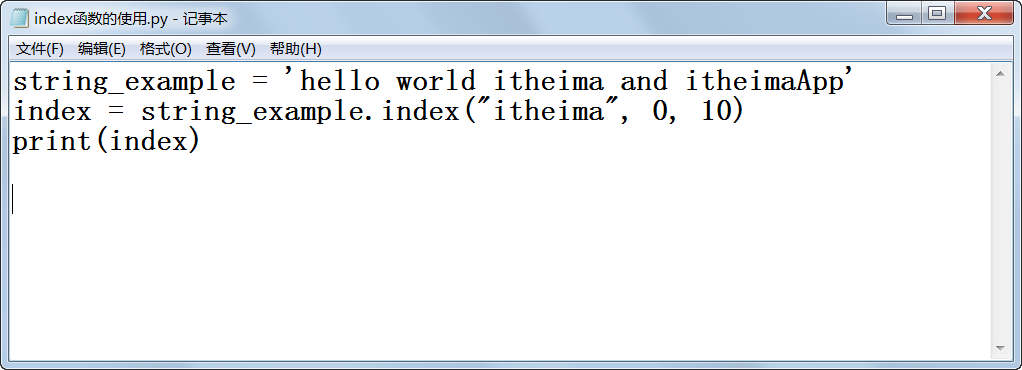Click the word 'hello' in first line
The width and height of the screenshot is (1022, 370).
pos(340,81)
